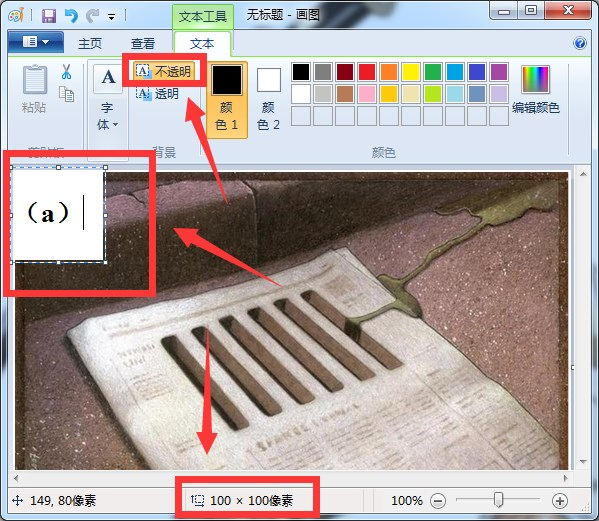Pick the gold color swatch
This screenshot has width=599, height=521.
pos(389,94)
